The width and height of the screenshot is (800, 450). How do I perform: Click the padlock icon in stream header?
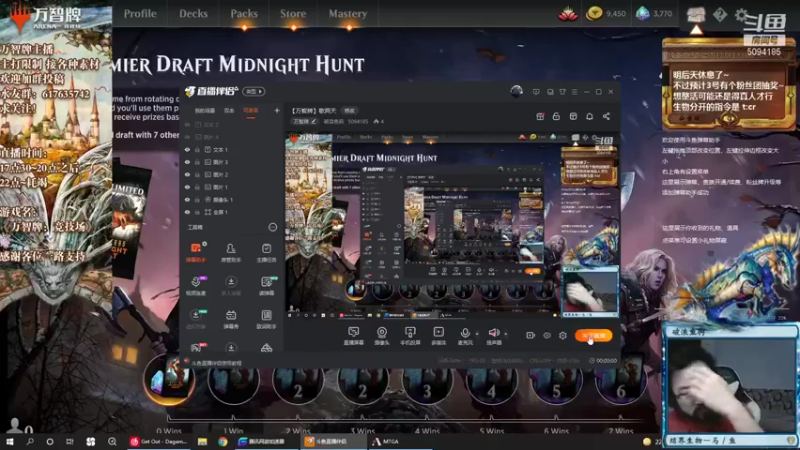click(x=556, y=116)
